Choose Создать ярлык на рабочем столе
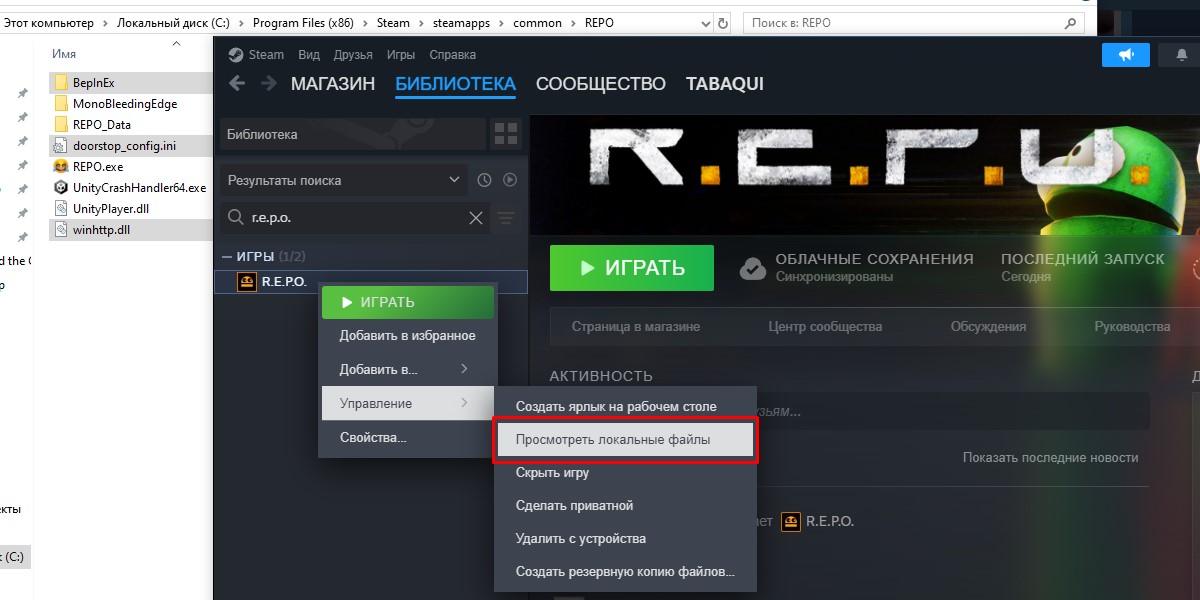The height and width of the screenshot is (600, 1200). coord(625,407)
